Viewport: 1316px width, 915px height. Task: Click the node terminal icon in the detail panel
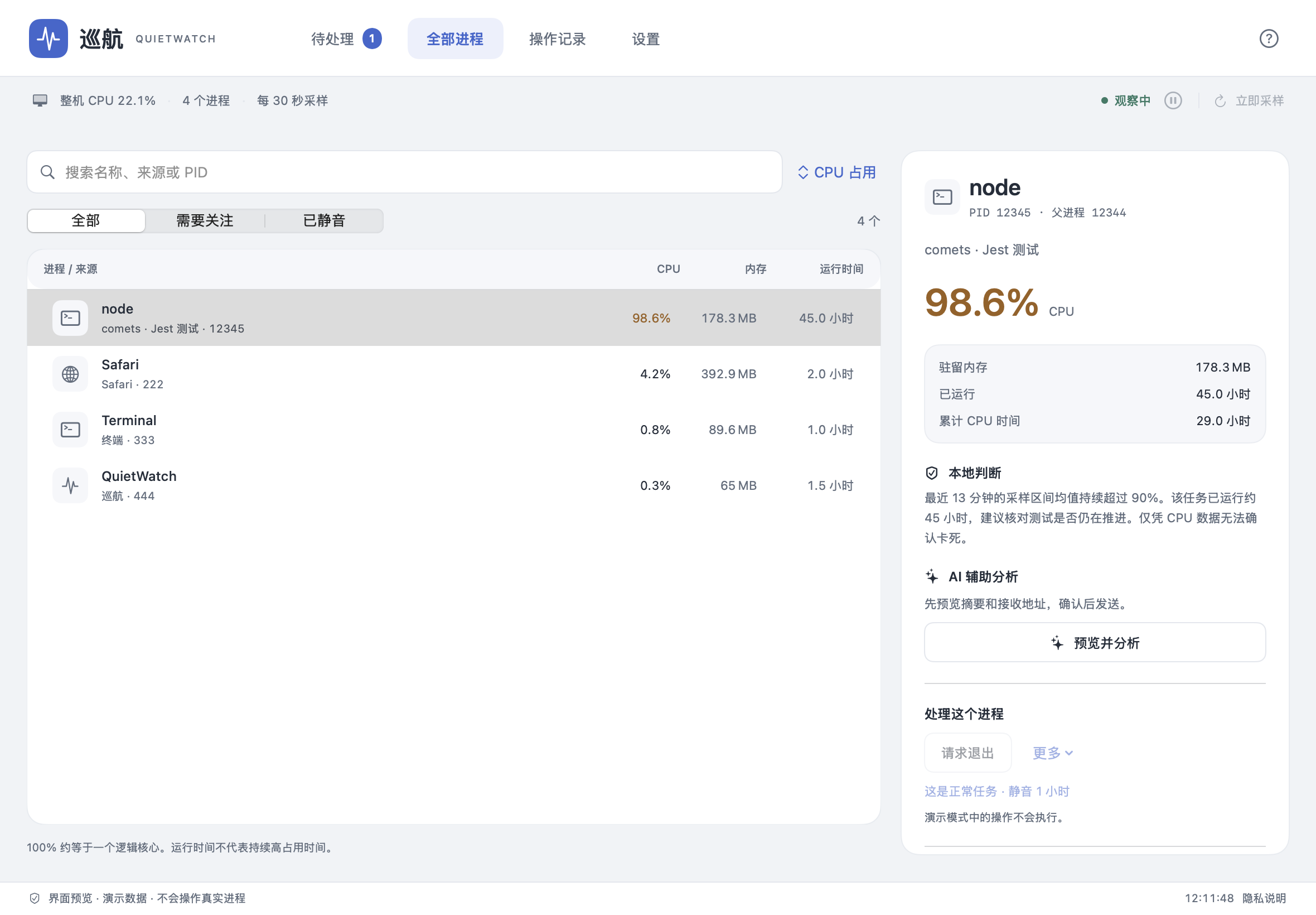(x=942, y=196)
